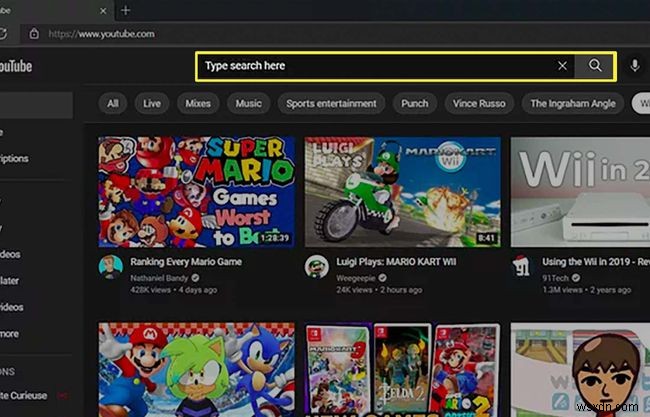Image resolution: width=650 pixels, height=417 pixels.
Task: Open the Mario and Sonic video thumbnail
Action: (x=196, y=370)
